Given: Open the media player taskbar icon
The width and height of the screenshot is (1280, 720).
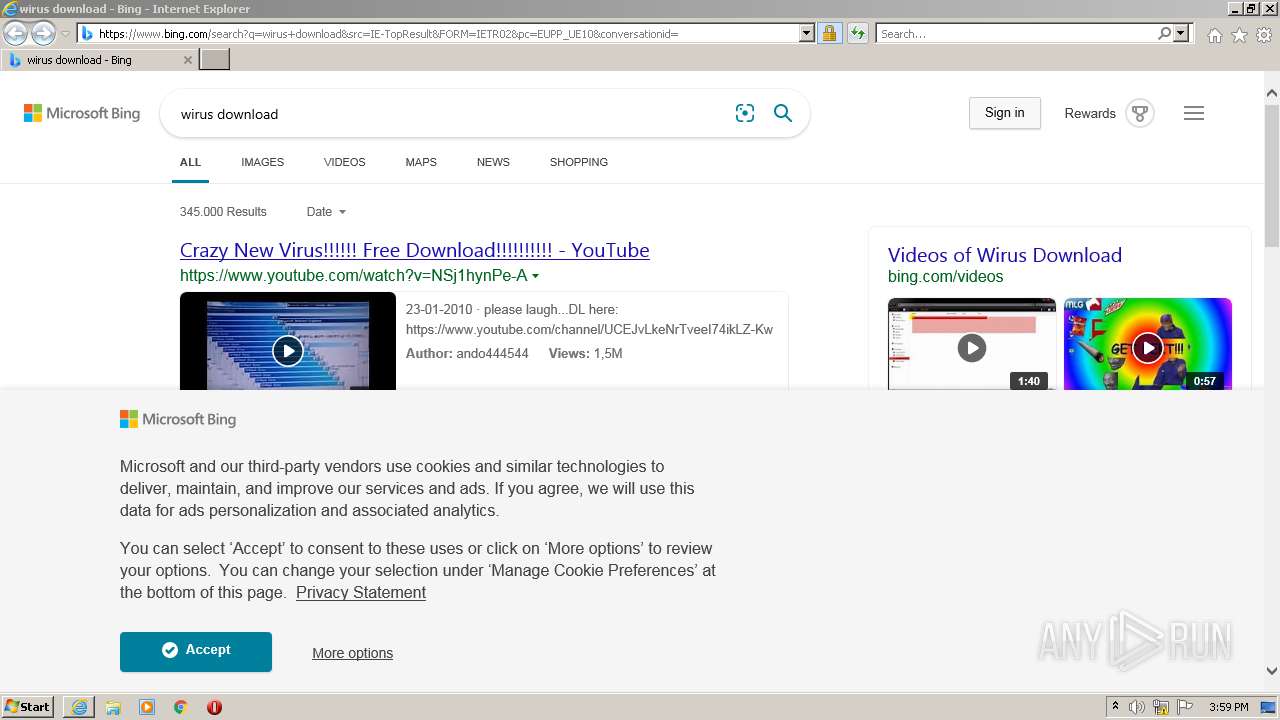Looking at the screenshot, I should (147, 707).
